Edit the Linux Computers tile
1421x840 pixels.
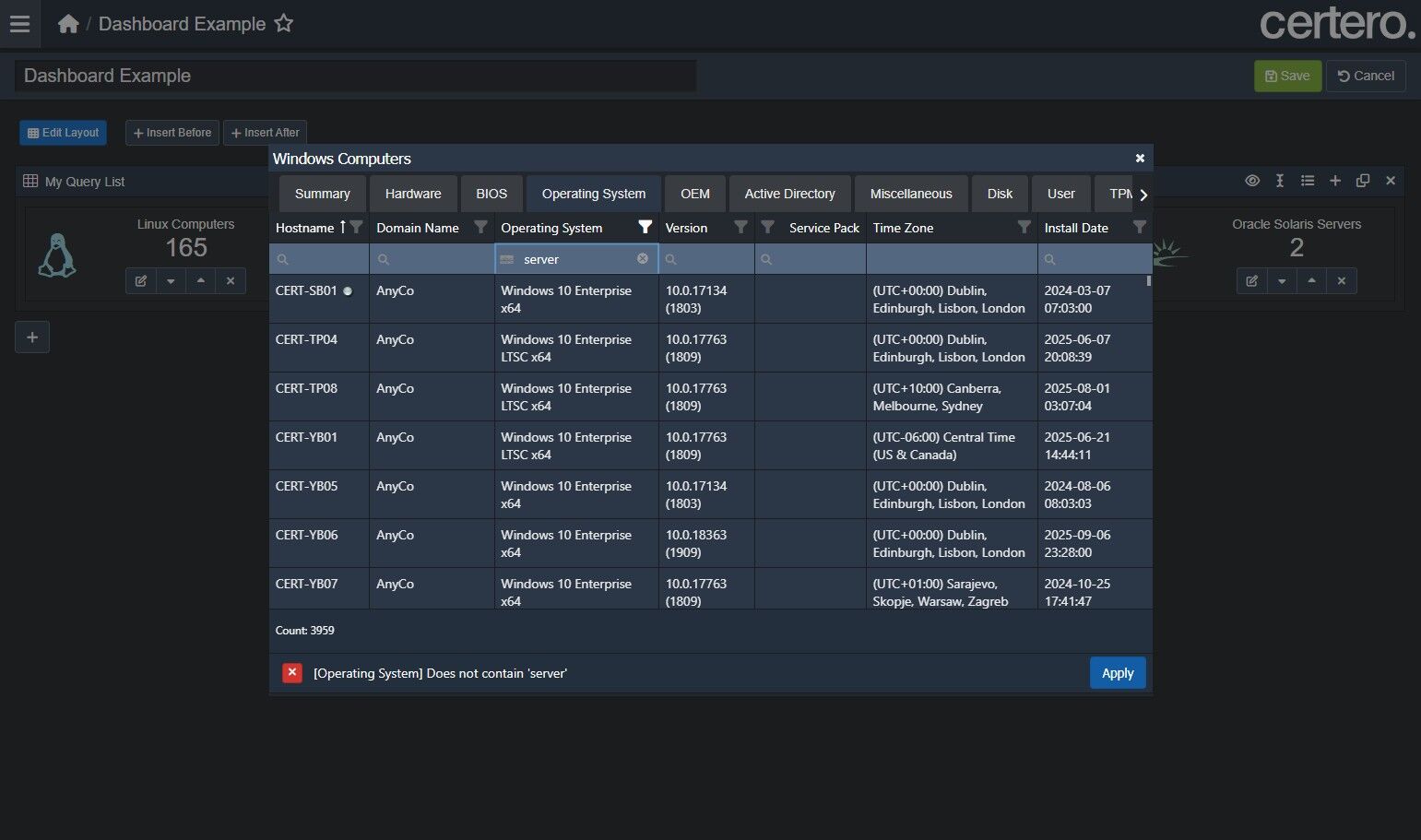point(141,281)
